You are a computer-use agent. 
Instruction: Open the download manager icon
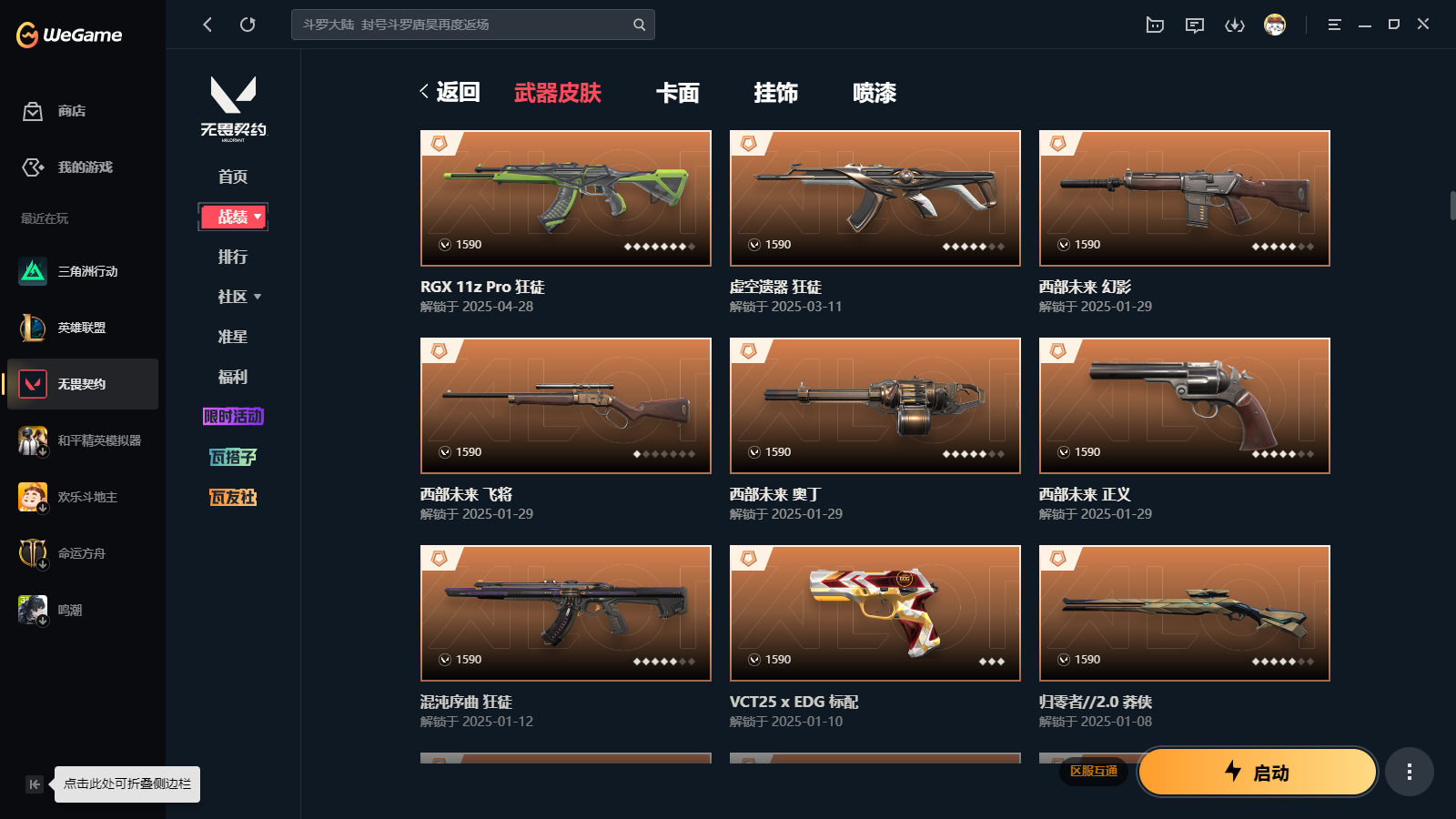tap(1235, 25)
